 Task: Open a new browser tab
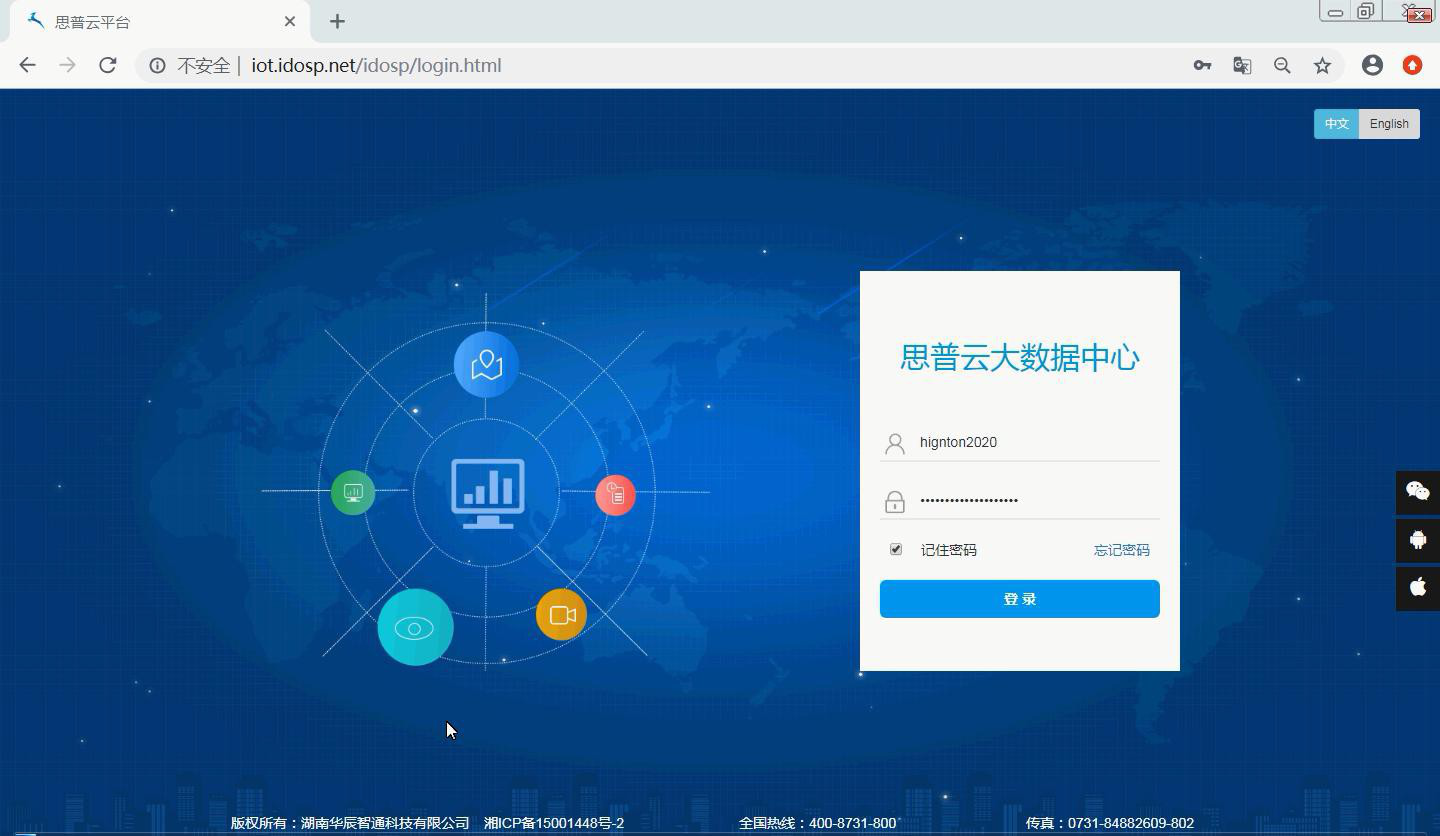337,21
